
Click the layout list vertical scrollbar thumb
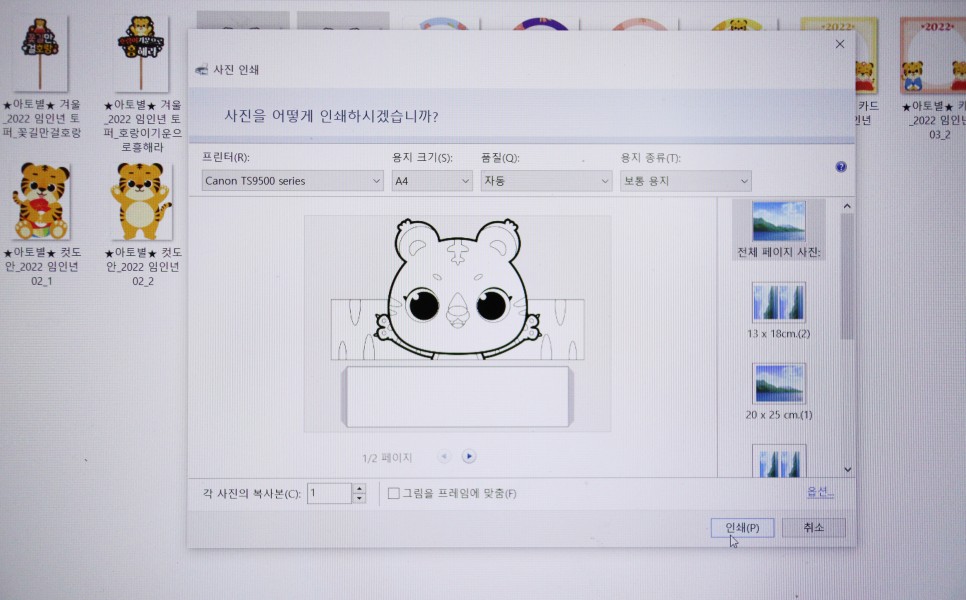pos(847,276)
